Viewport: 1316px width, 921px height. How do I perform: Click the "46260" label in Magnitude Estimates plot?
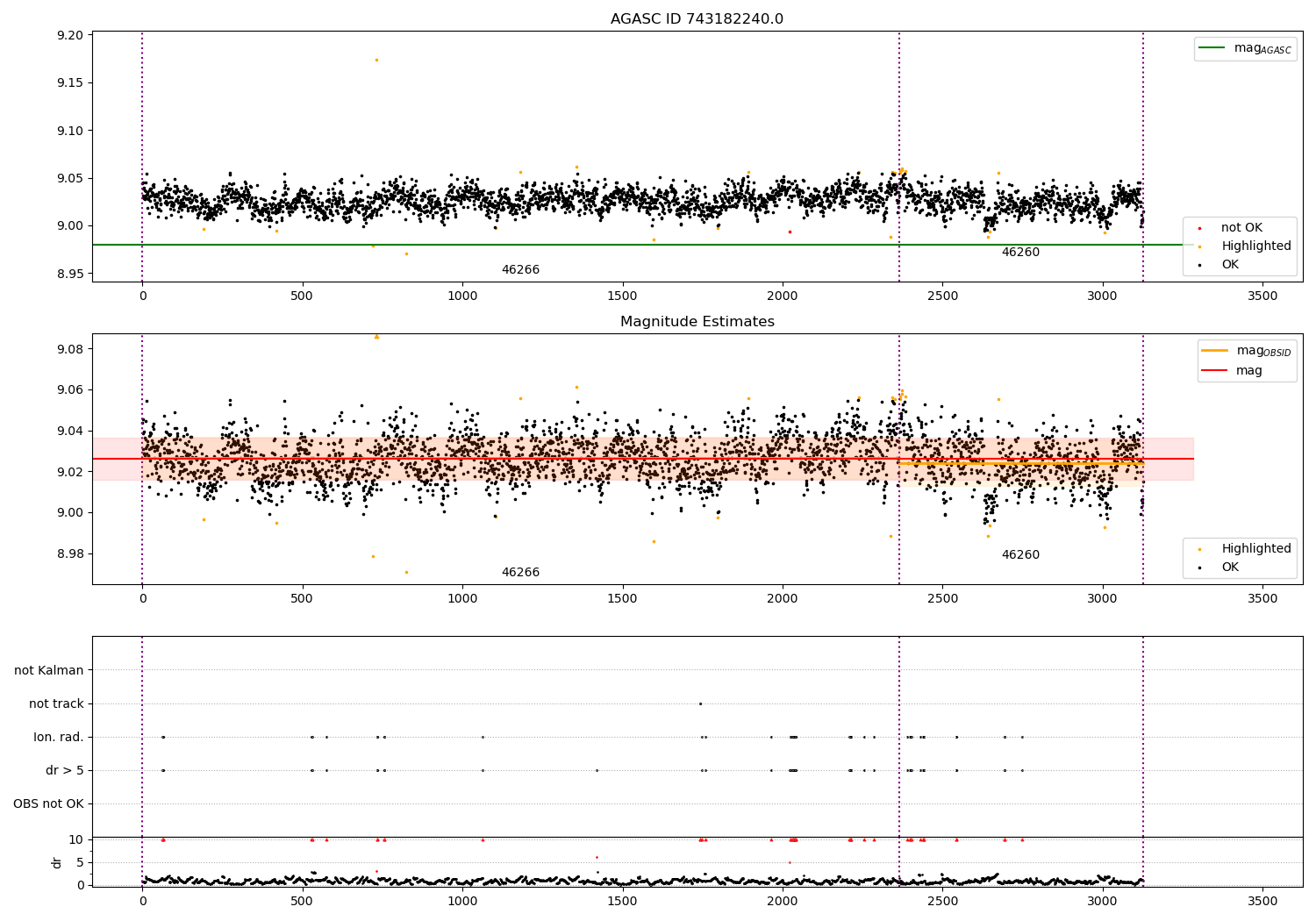click(x=1020, y=555)
